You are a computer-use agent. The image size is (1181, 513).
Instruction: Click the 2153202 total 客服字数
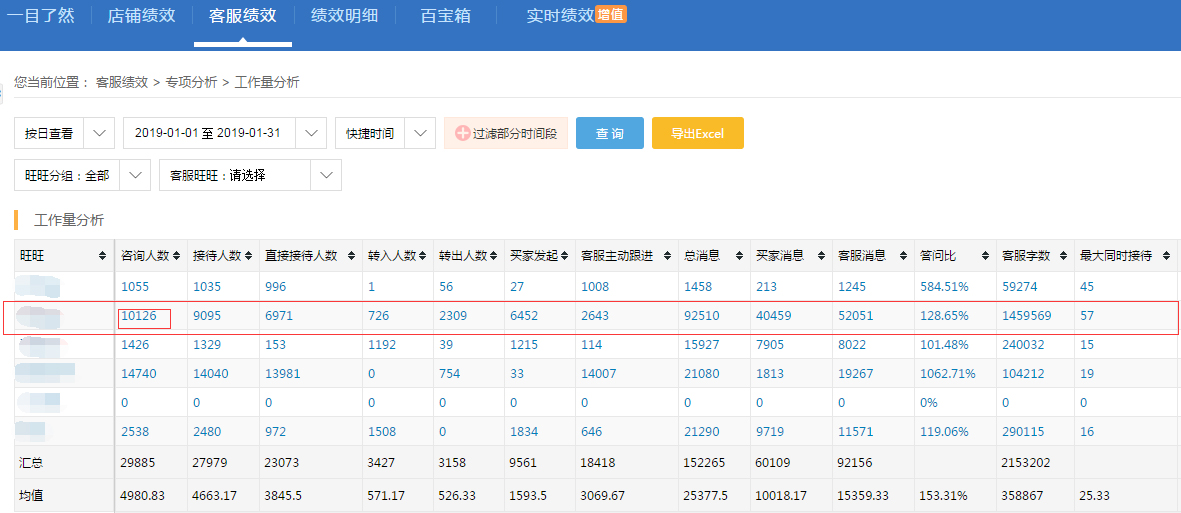(x=1027, y=462)
